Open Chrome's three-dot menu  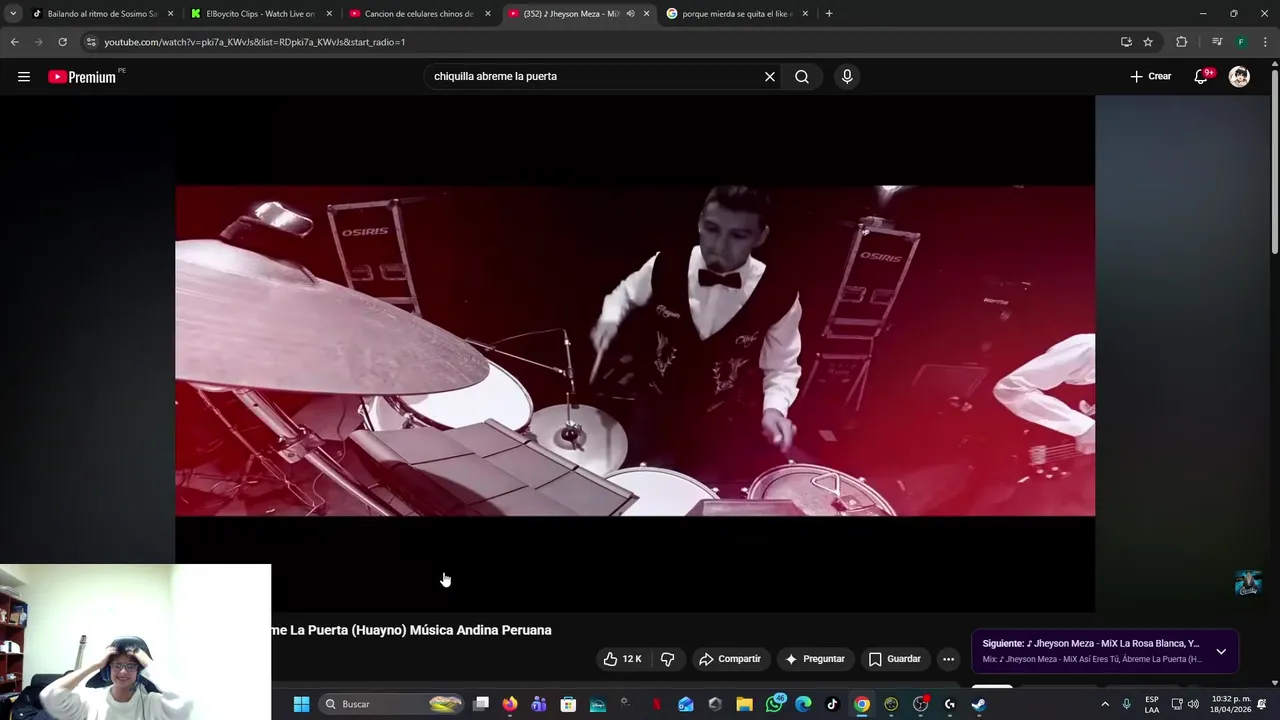tap(1266, 42)
